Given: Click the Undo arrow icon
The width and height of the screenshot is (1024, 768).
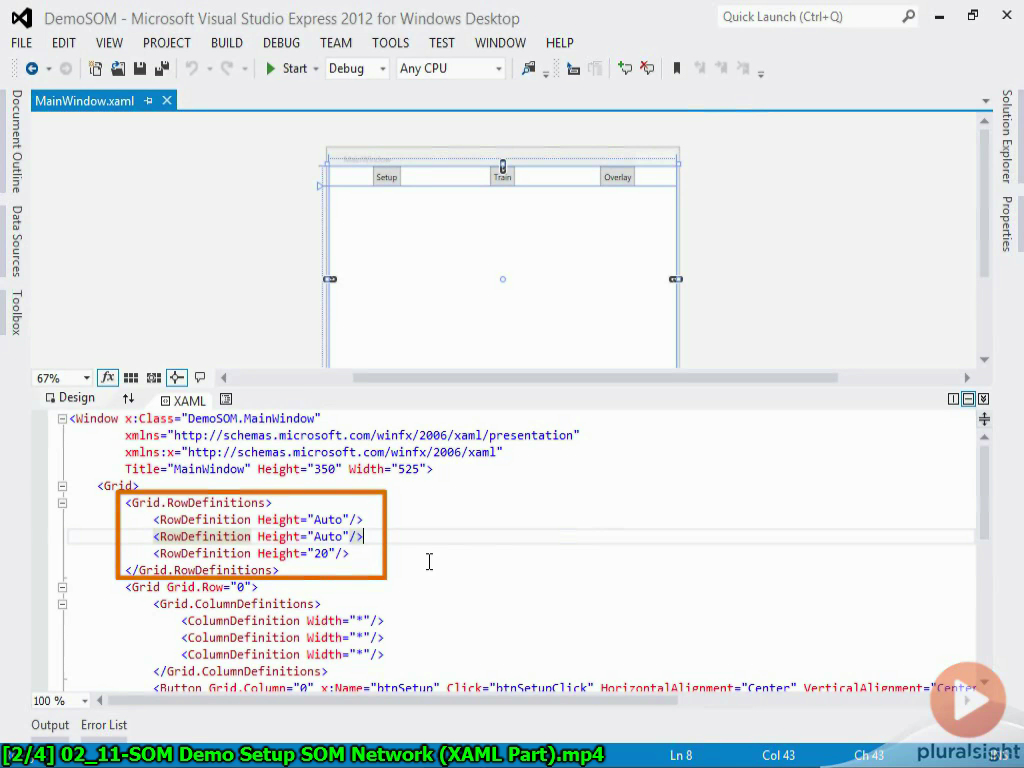Looking at the screenshot, I should pyautogui.click(x=191, y=68).
